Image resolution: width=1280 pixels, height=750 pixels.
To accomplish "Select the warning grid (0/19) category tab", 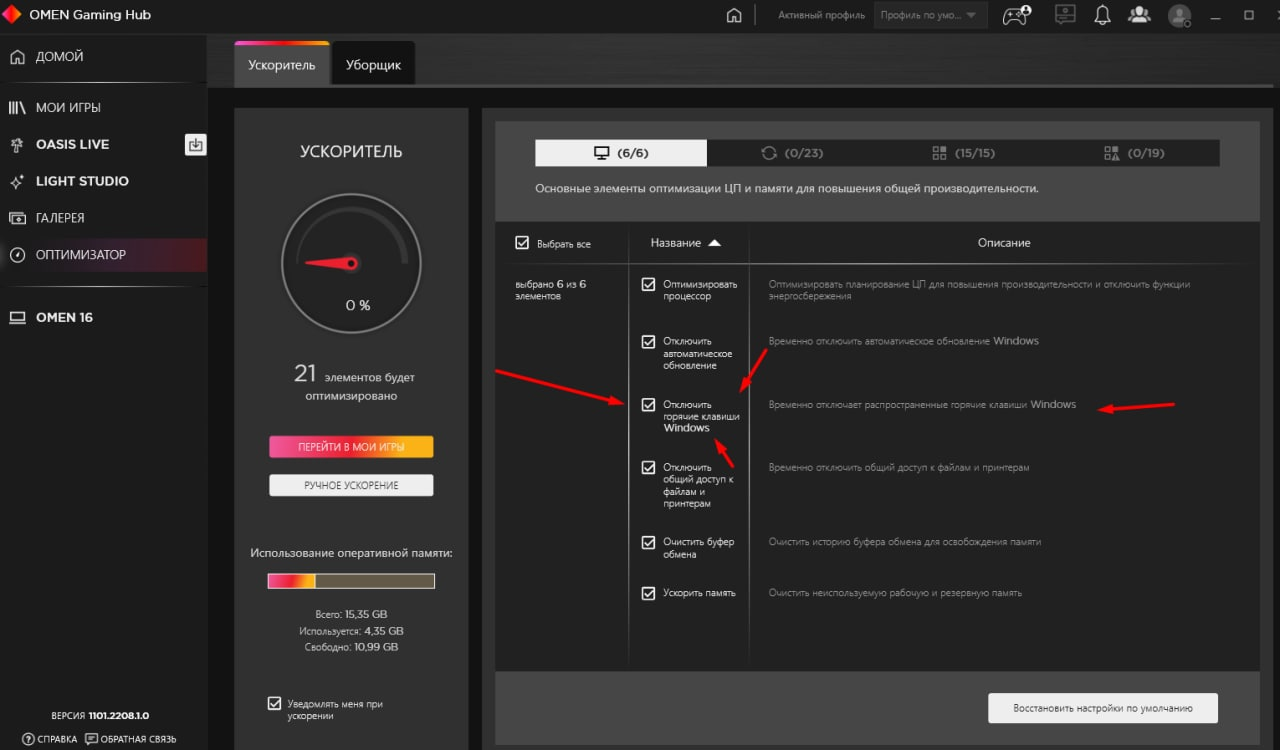I will pyautogui.click(x=1134, y=153).
